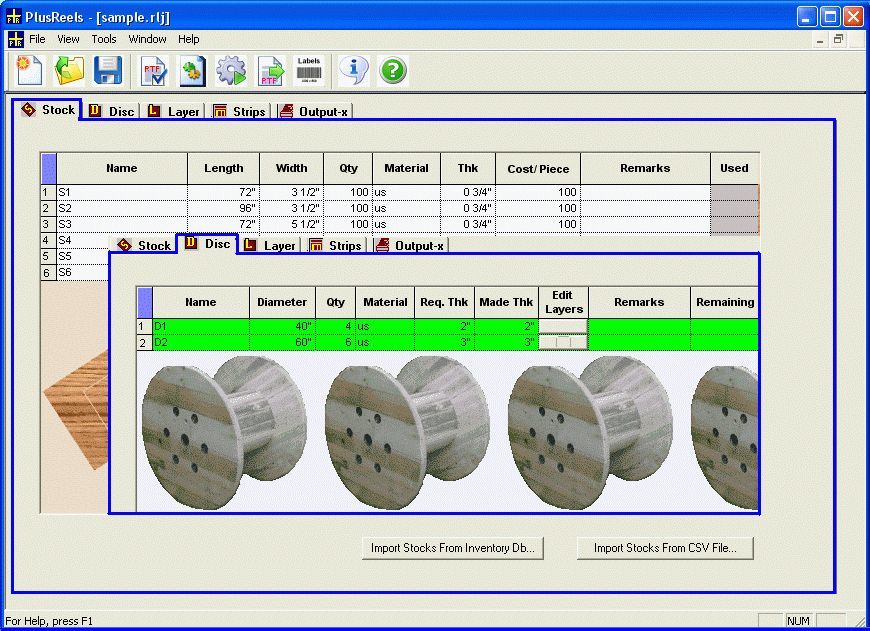This screenshot has width=870, height=631.
Task: Show info with the blue speech bubble icon
Action: coord(353,70)
